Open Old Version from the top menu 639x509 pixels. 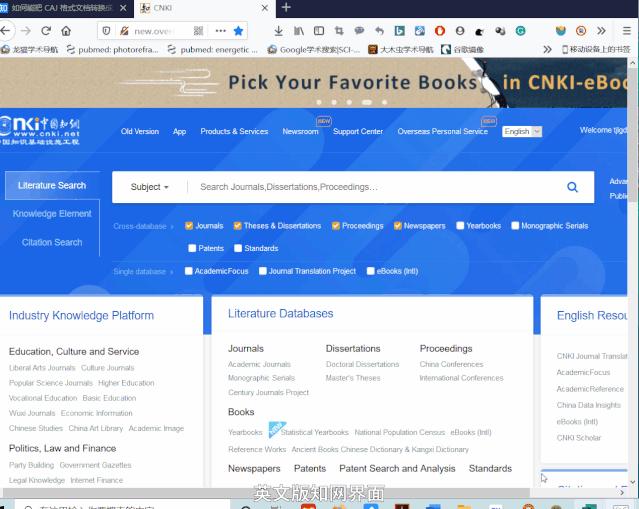coord(140,132)
